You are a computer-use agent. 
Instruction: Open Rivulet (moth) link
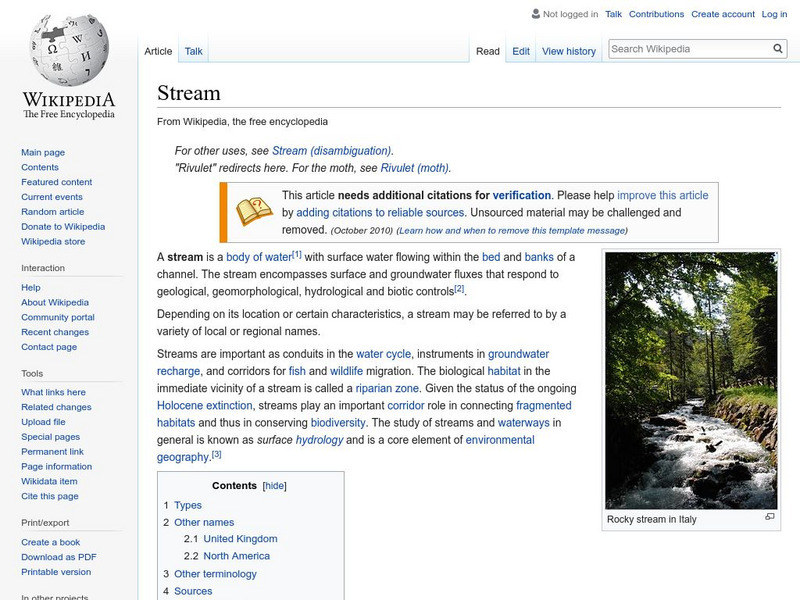(x=415, y=168)
